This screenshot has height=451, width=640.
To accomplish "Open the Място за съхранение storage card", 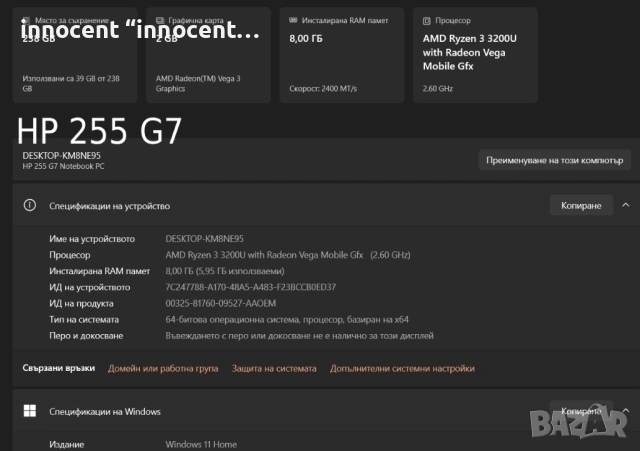I will 75,55.
